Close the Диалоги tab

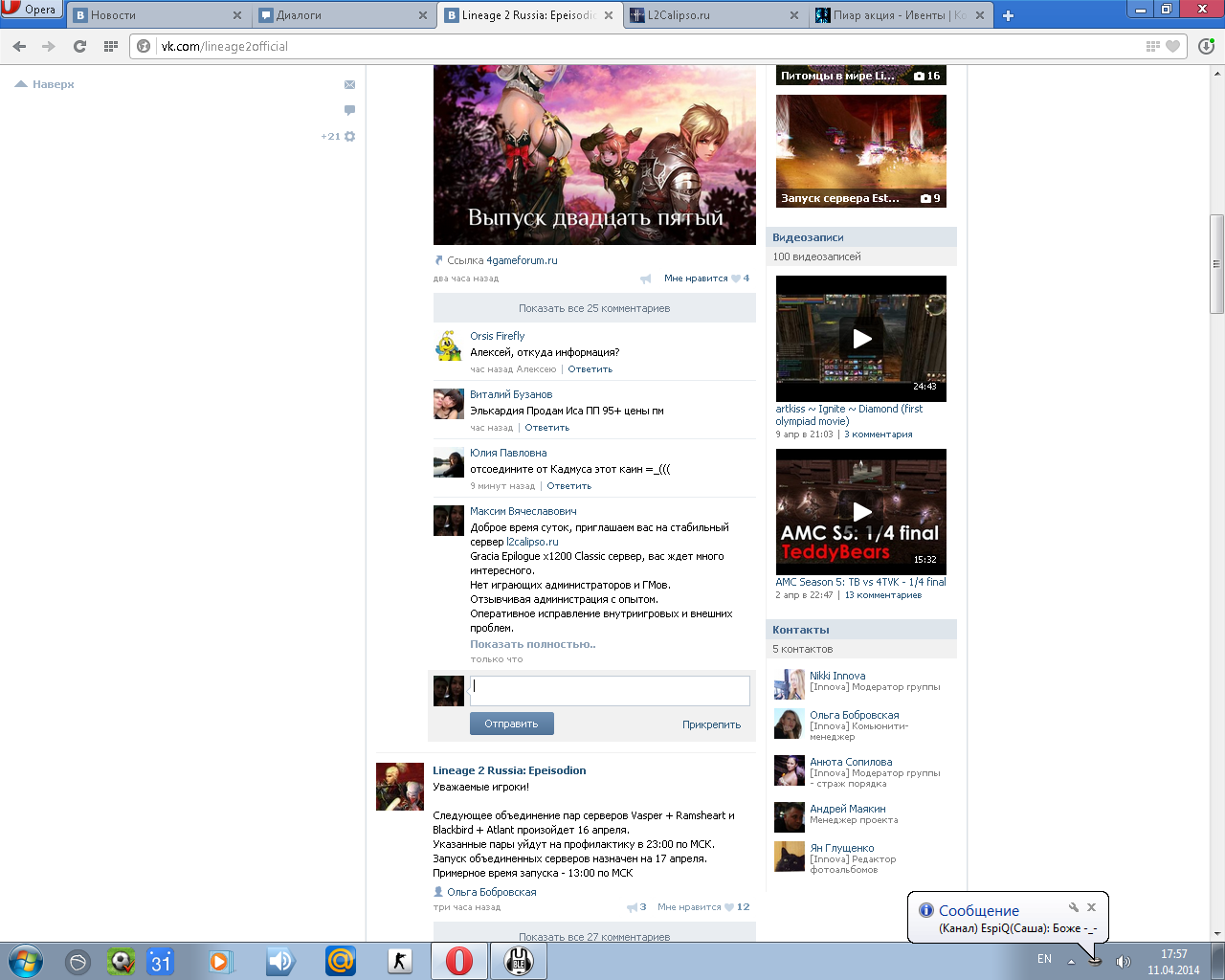tap(423, 15)
